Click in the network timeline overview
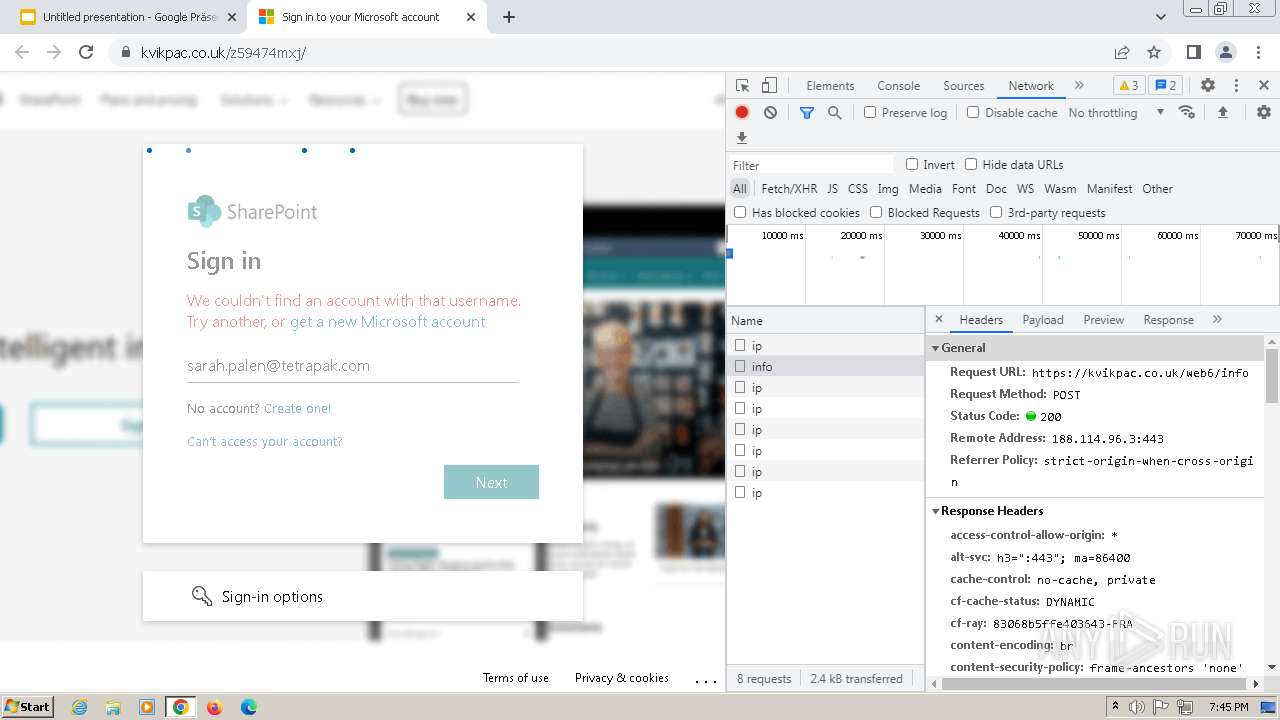This screenshot has width=1280, height=720. 1003,266
